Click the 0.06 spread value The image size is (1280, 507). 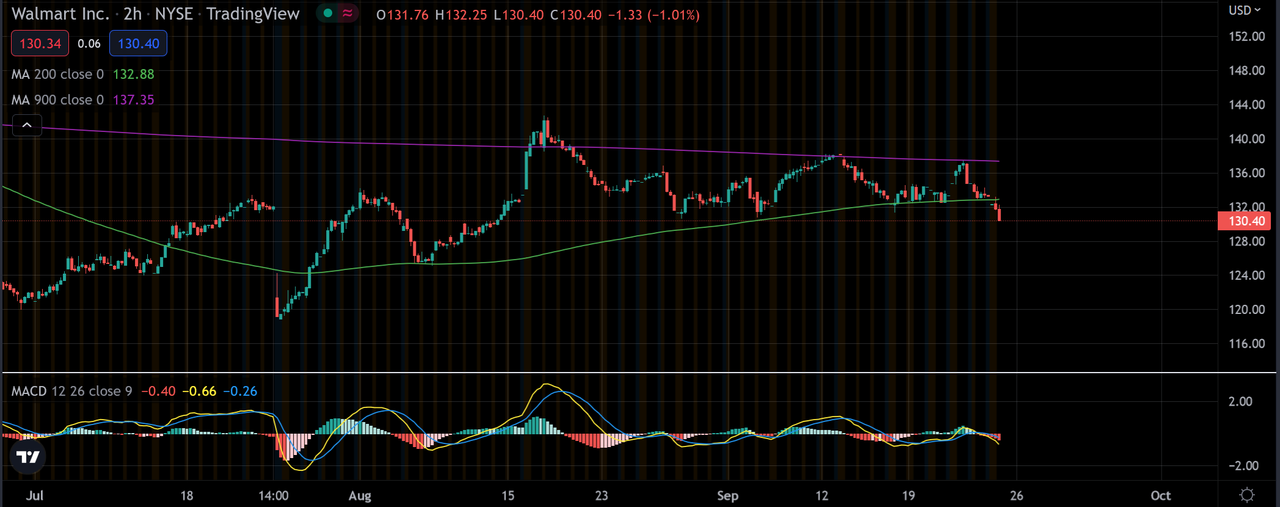coord(88,44)
